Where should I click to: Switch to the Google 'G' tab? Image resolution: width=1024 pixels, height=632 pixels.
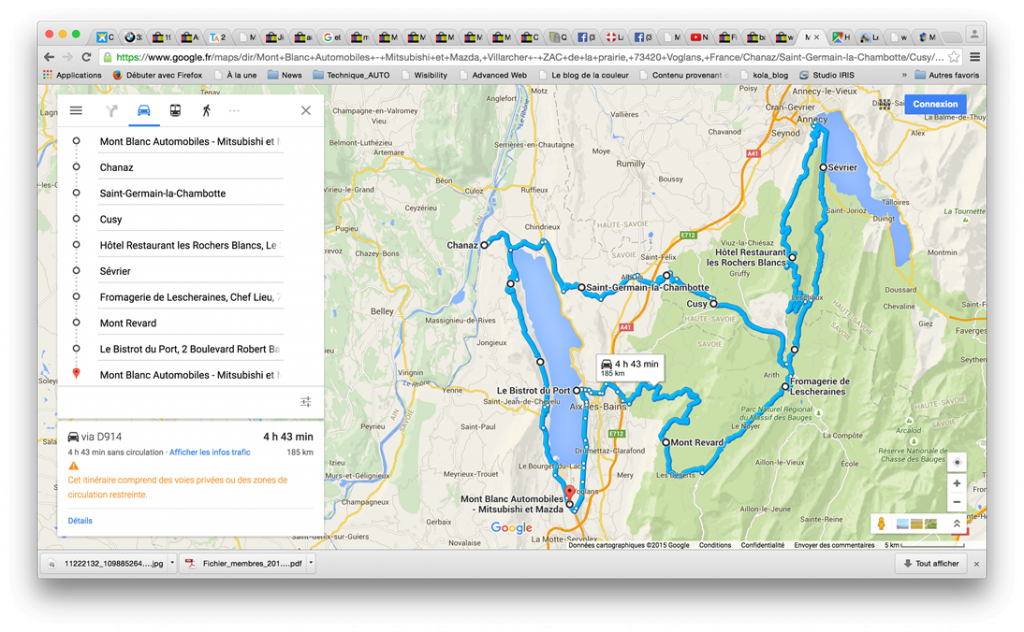(331, 37)
